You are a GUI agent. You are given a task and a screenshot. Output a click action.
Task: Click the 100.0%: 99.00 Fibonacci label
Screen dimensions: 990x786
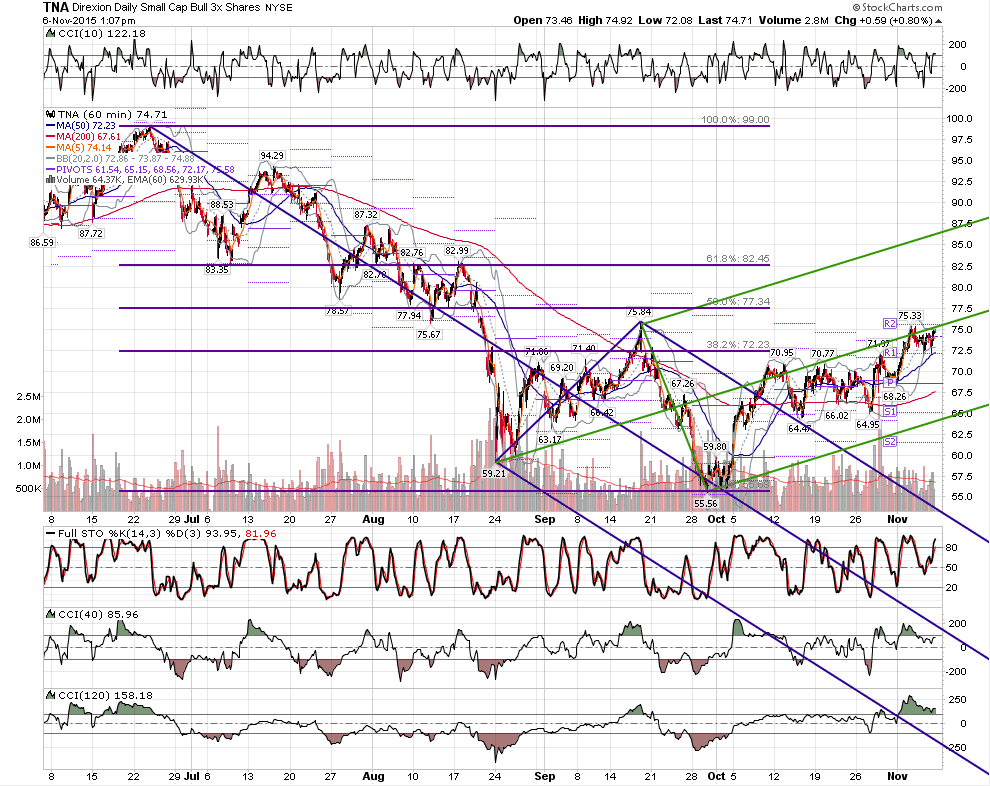pyautogui.click(x=735, y=119)
